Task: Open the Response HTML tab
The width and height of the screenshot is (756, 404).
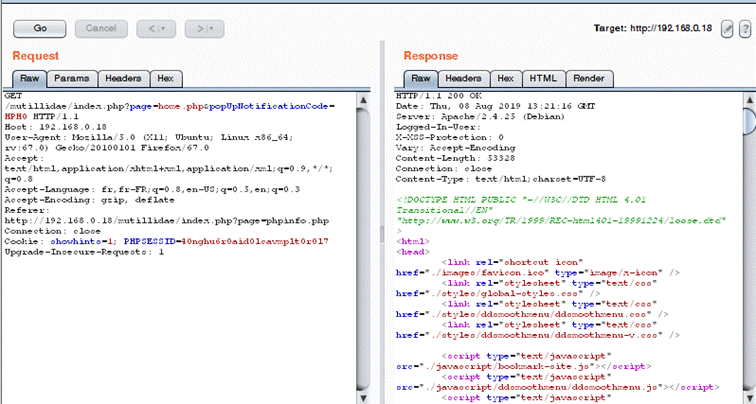Action: (x=542, y=78)
